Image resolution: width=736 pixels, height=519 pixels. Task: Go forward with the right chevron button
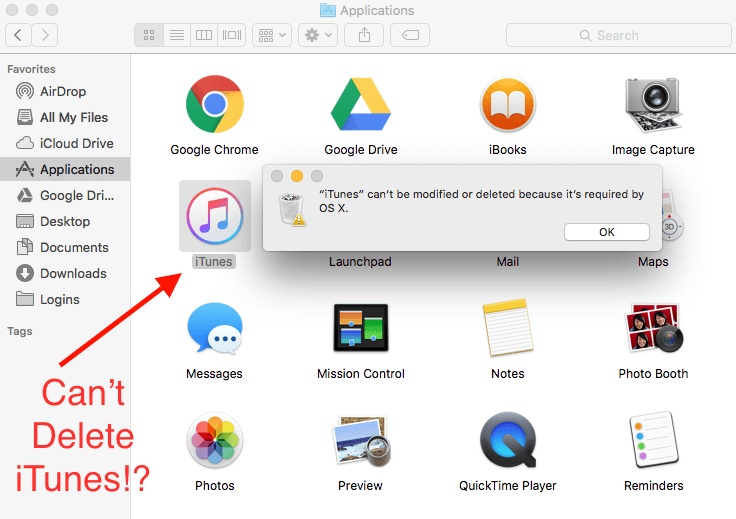[45, 35]
